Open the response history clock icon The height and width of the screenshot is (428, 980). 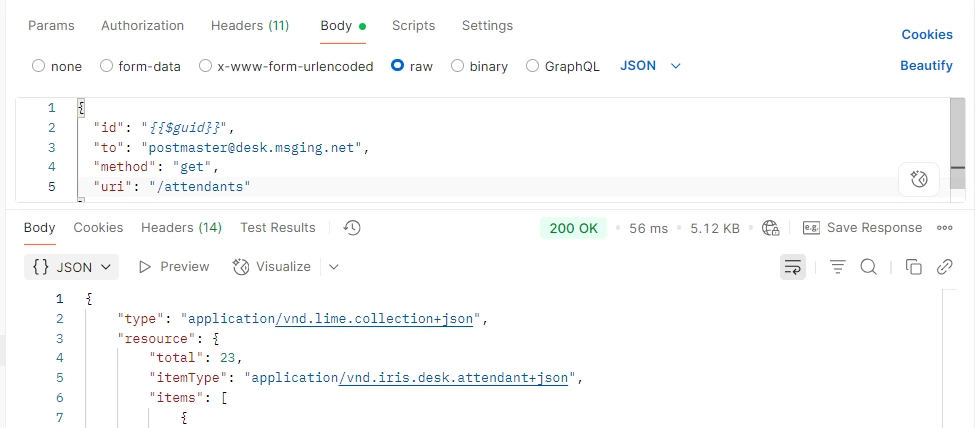(x=352, y=228)
